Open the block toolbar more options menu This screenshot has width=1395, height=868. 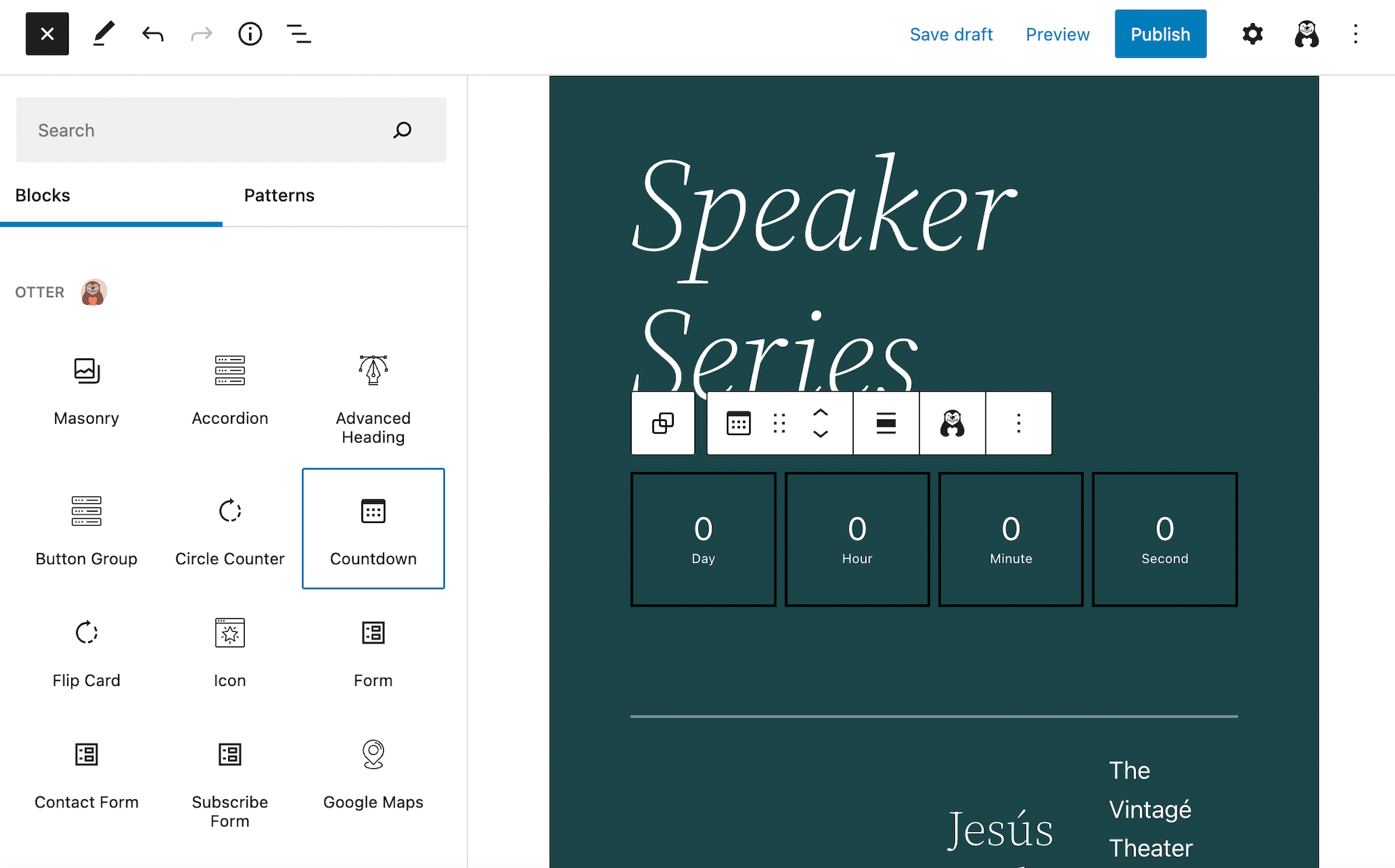[x=1018, y=423]
